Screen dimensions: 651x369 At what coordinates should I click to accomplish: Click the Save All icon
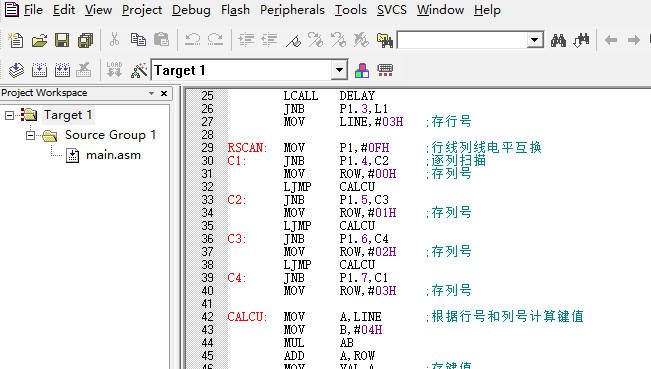click(86, 40)
